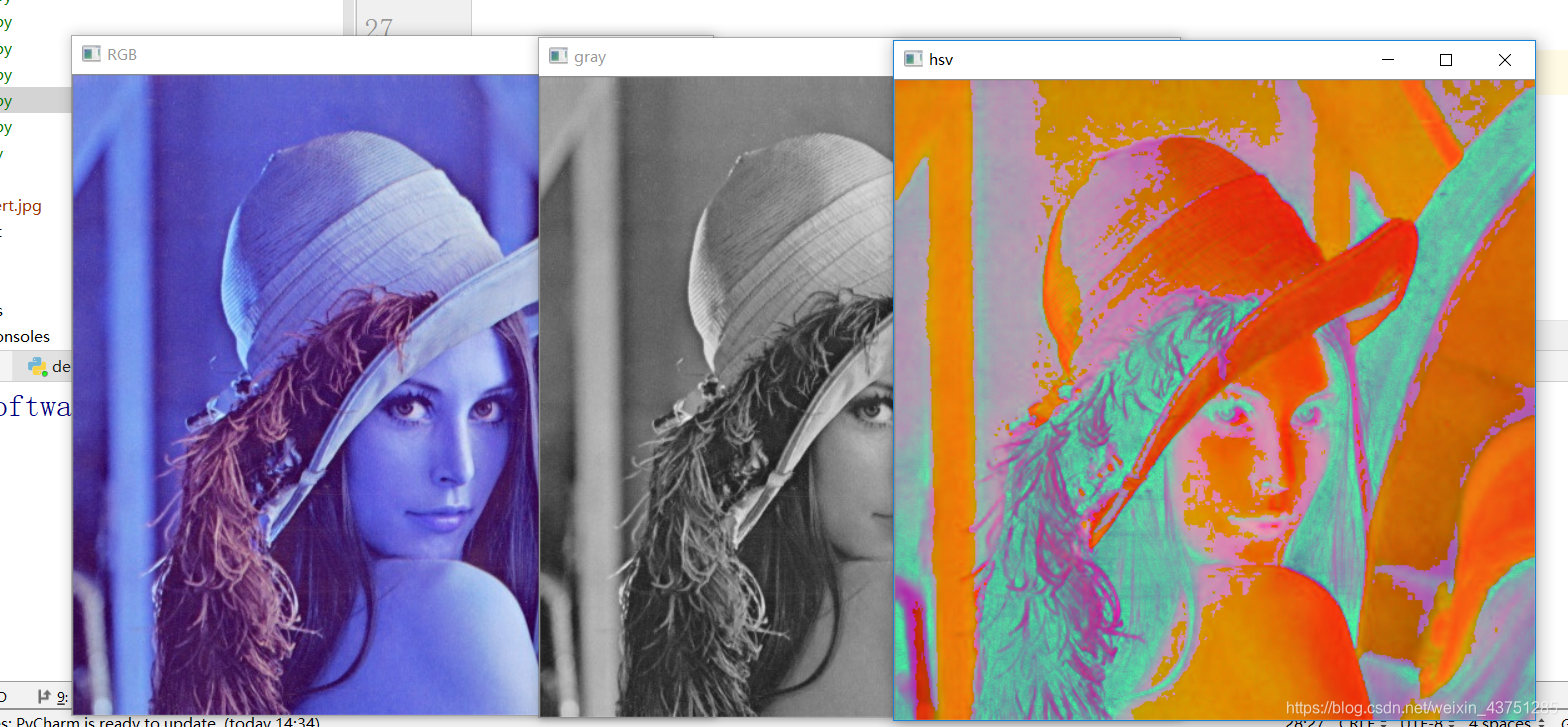
Task: Select the hsv colored Lena image
Action: (x=1214, y=399)
